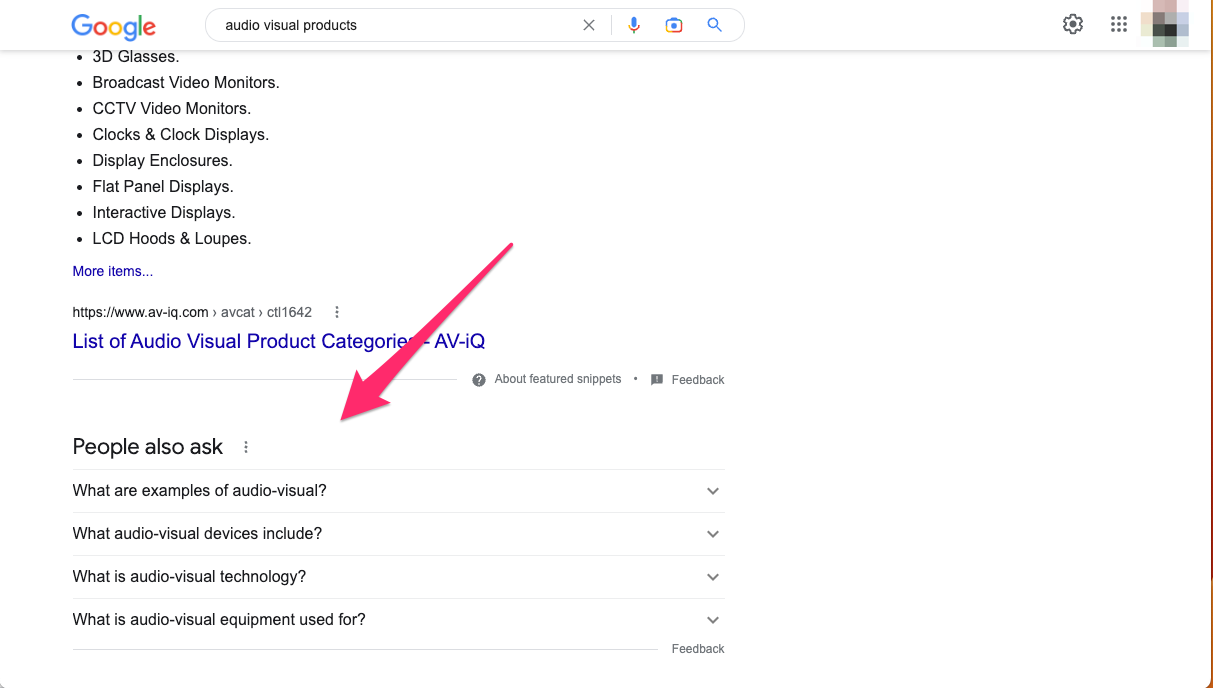Screen dimensions: 1213x688
Task: Click the People also ask heading
Action: point(148,447)
